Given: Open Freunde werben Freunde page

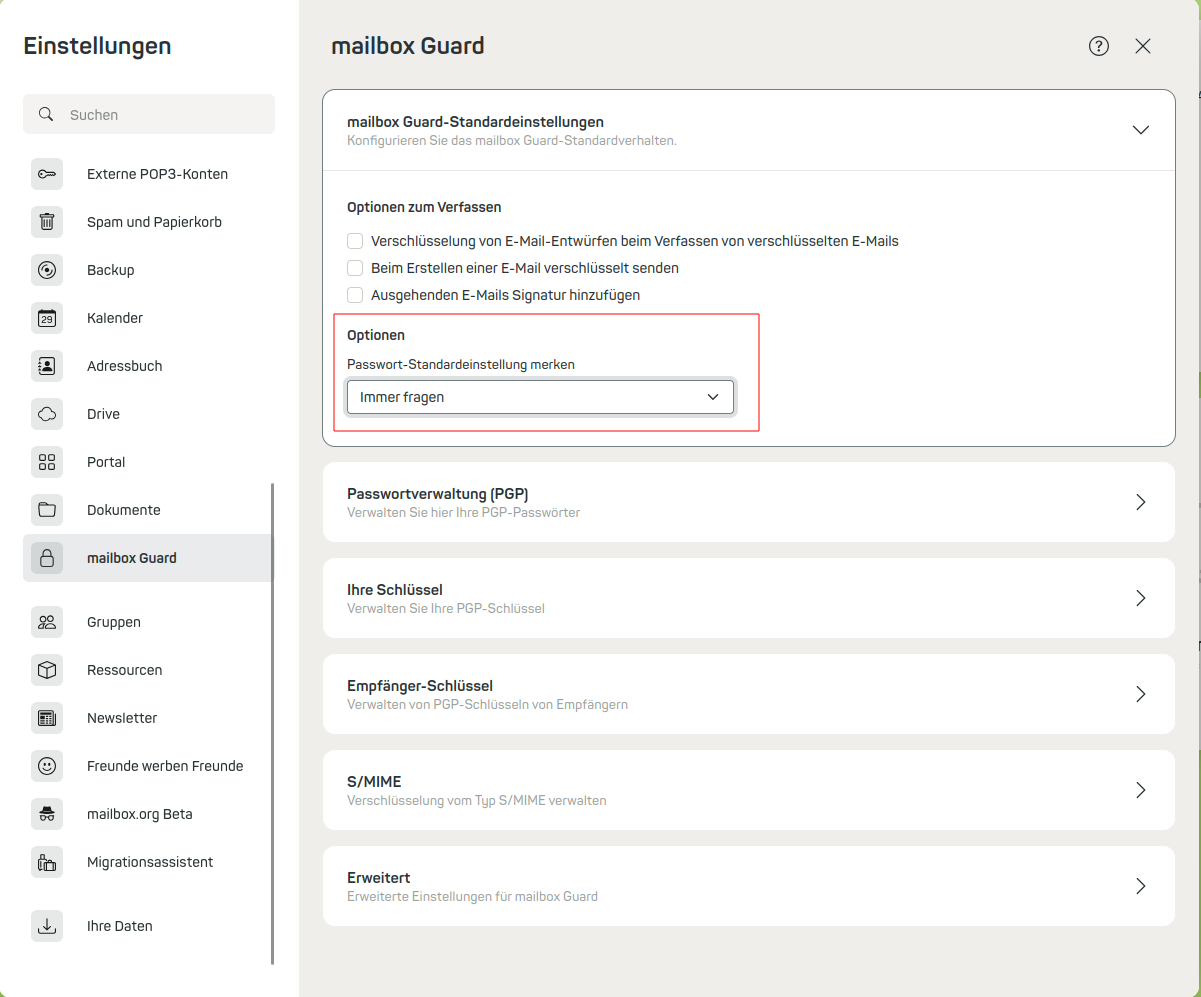Looking at the screenshot, I should (x=148, y=766).
